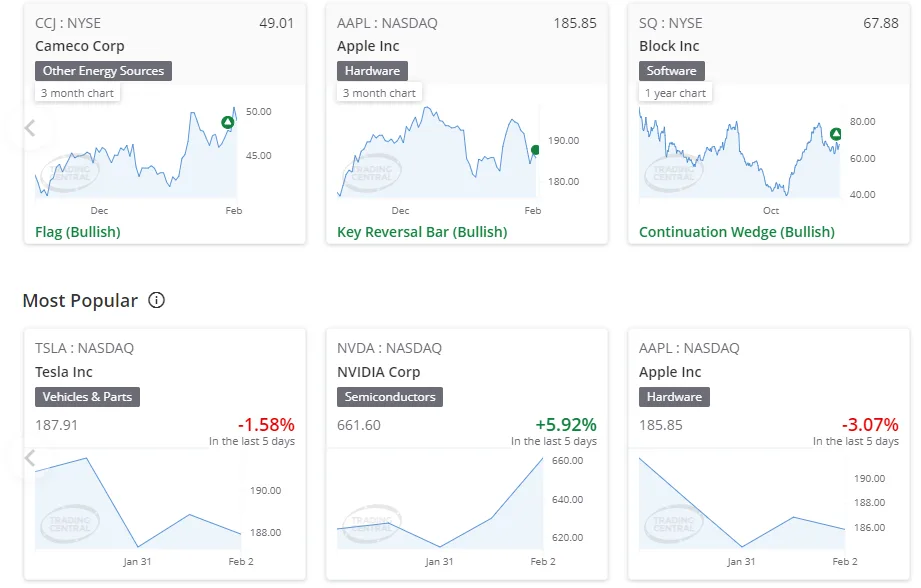Select the Vehicles & Parts tag
Screen dimensions: 921x588
click(x=88, y=397)
